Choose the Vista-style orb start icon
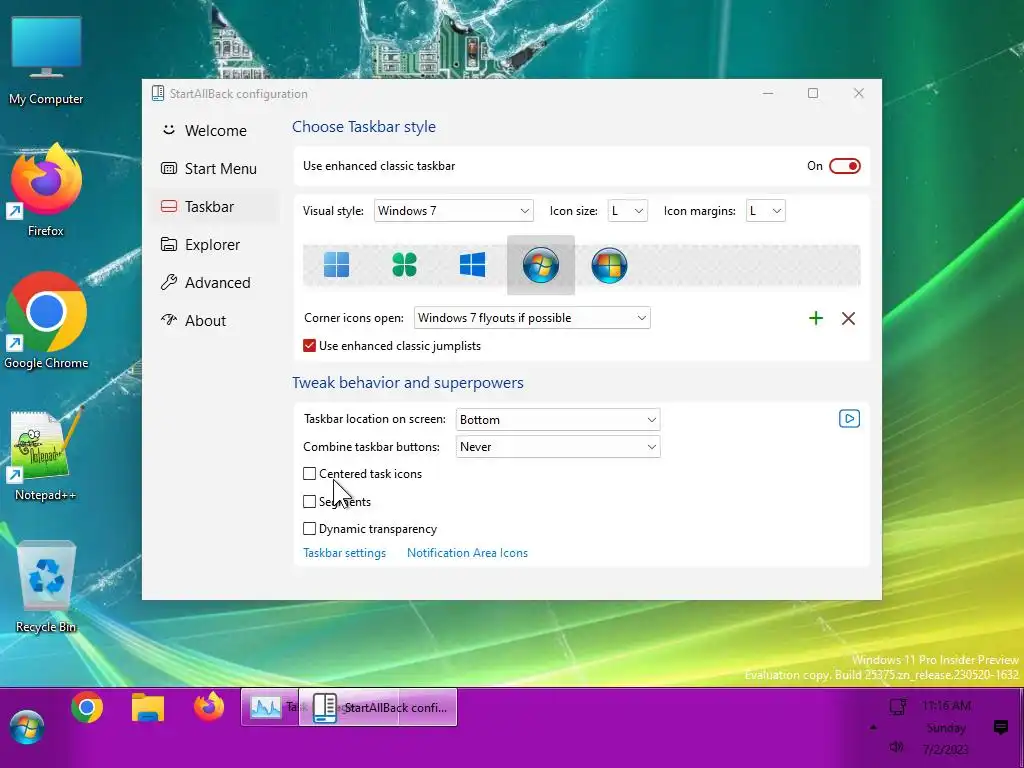Viewport: 1024px width, 768px height. (x=609, y=265)
